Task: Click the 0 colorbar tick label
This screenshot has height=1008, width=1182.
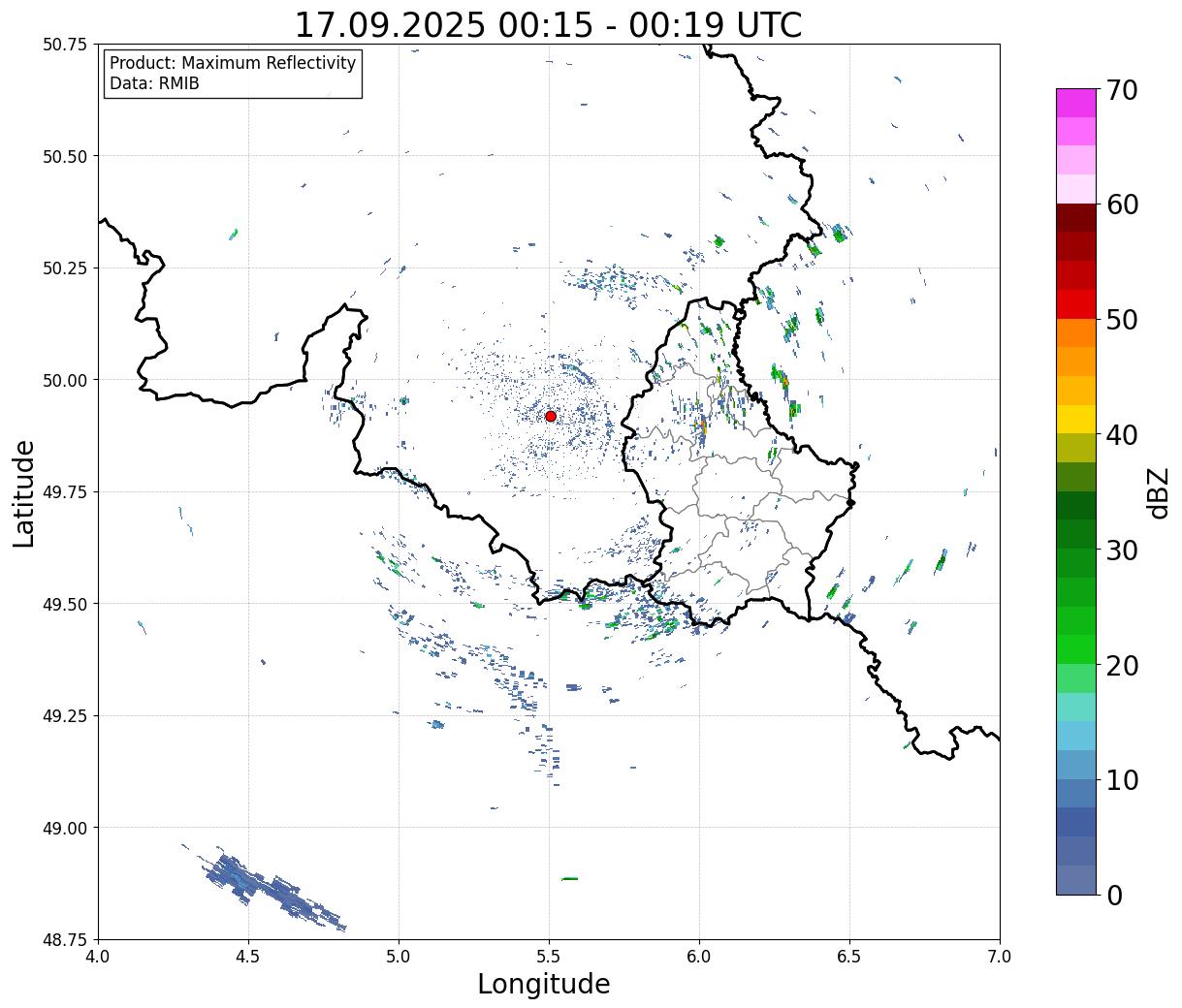Action: (1114, 896)
